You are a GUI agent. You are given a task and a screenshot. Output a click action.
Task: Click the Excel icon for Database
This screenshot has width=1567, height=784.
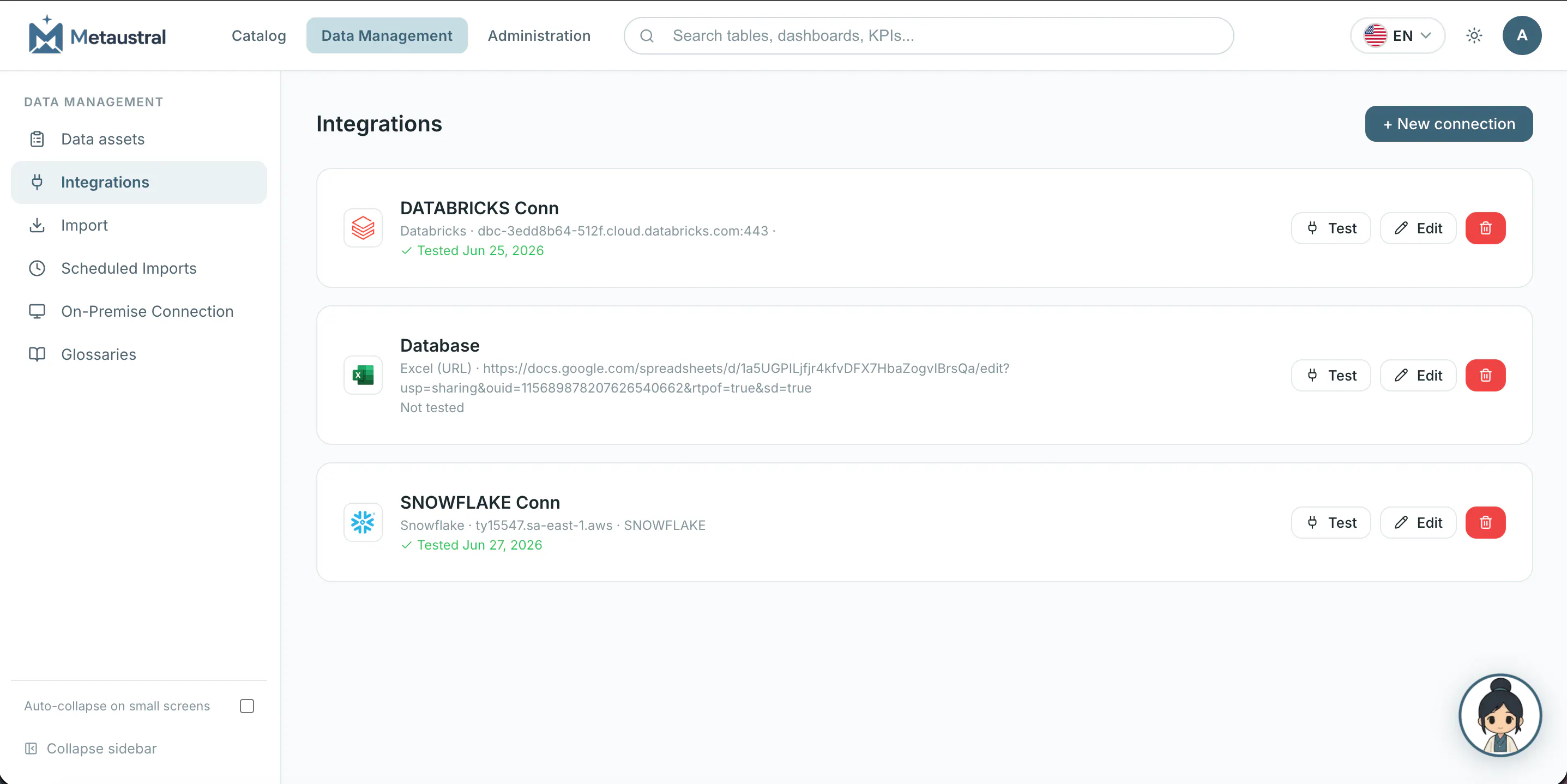(x=363, y=375)
